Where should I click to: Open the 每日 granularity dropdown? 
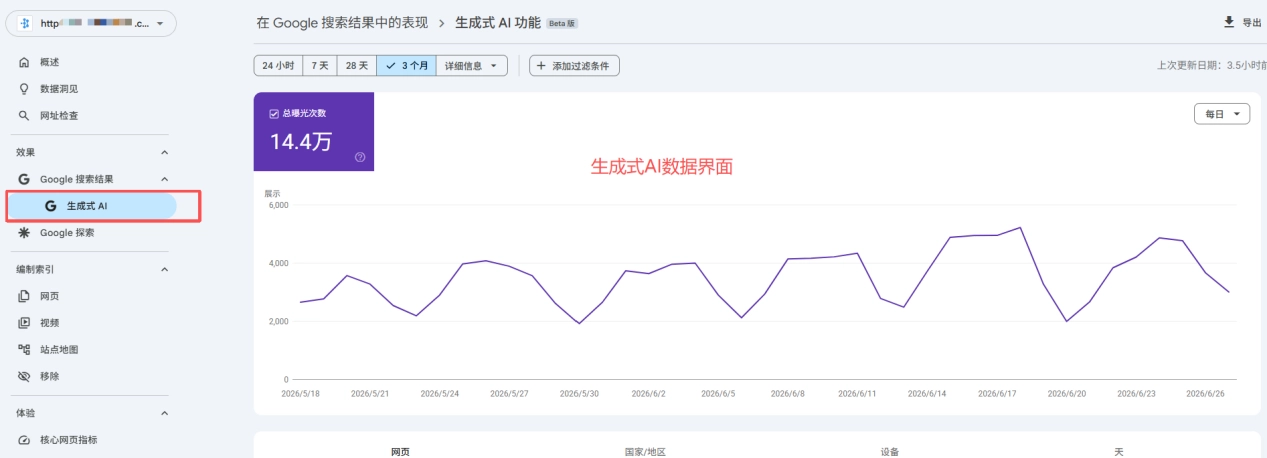1222,114
